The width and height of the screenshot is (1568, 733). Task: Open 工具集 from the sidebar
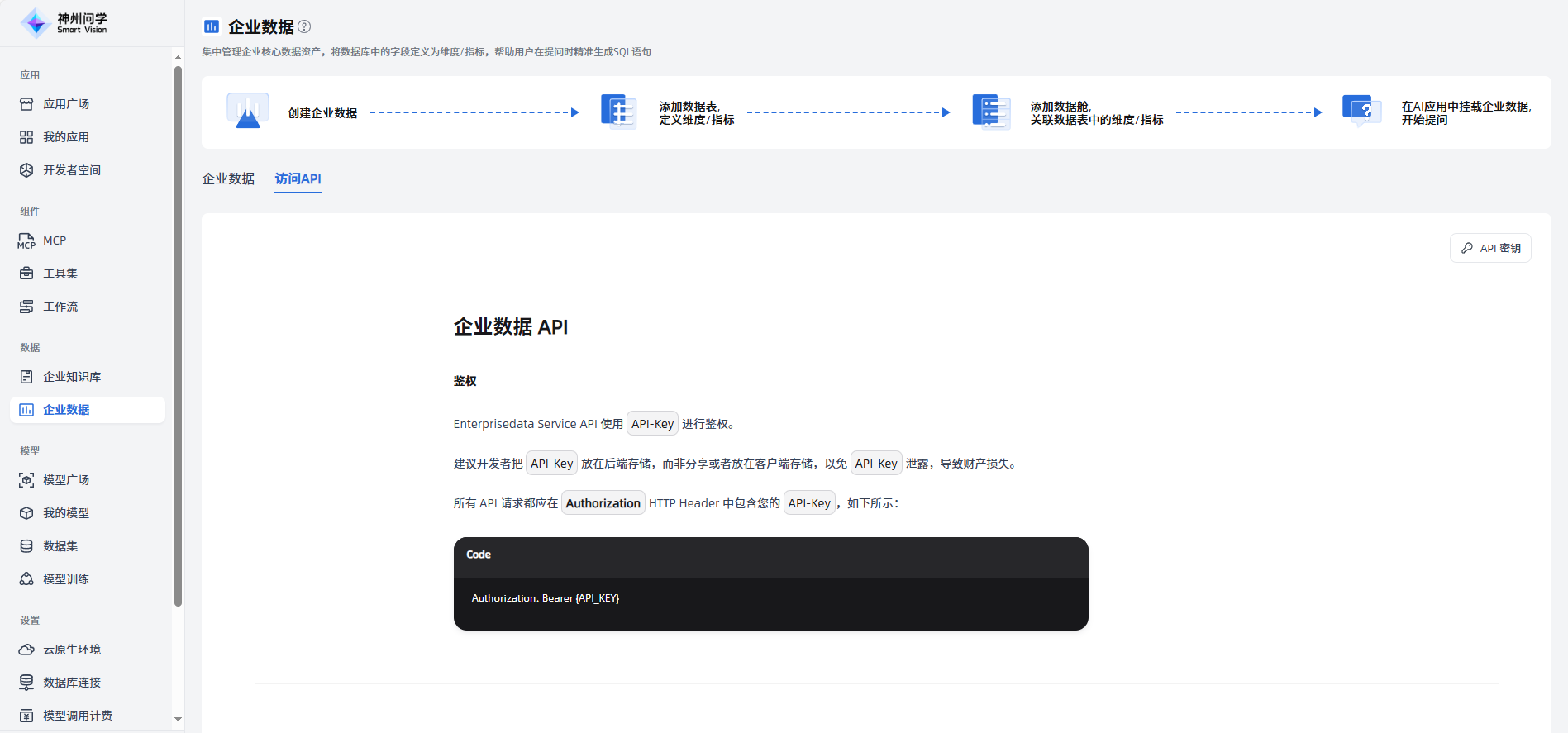[x=60, y=274]
